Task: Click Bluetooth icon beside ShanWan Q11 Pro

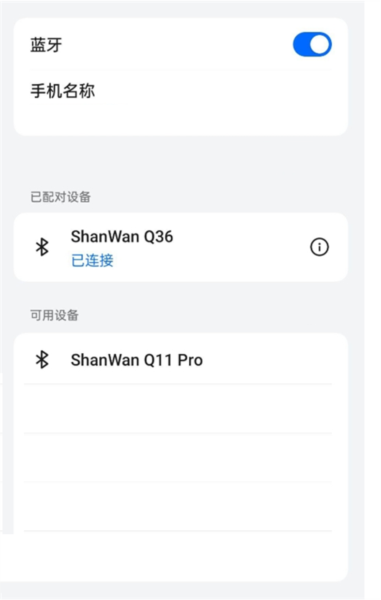Action: click(42, 360)
